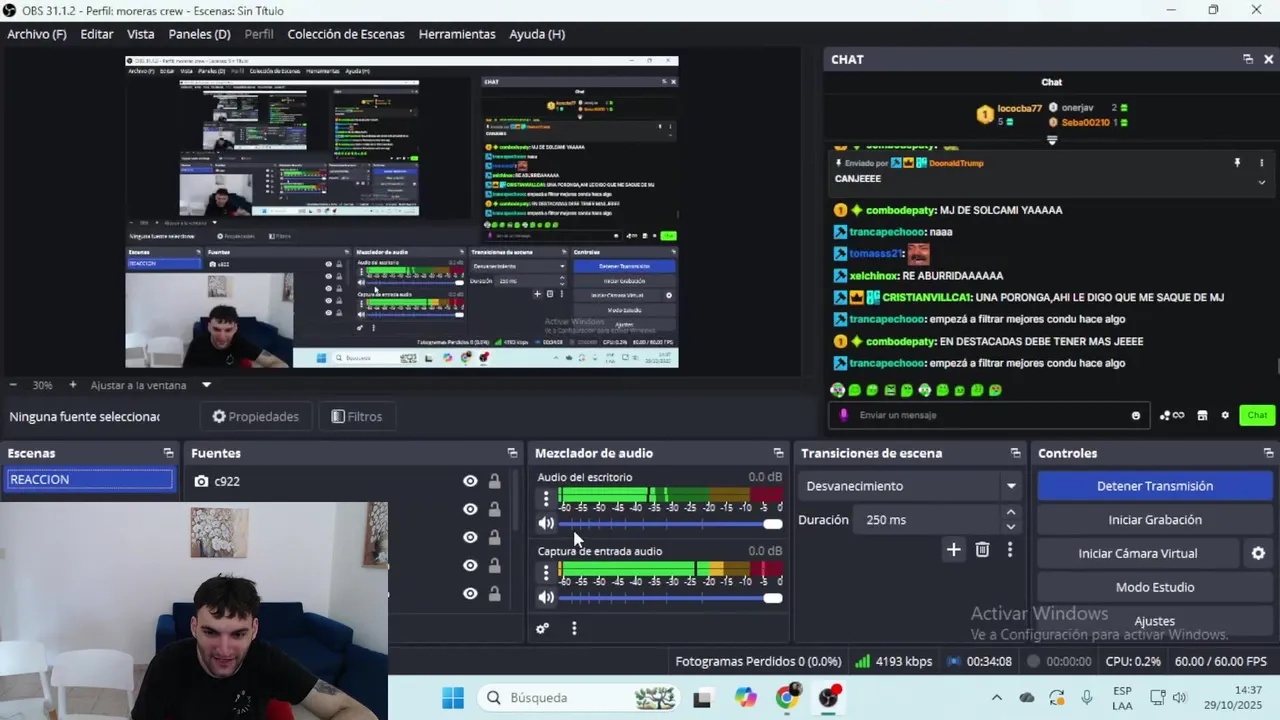The height and width of the screenshot is (720, 1280).
Task: Toggle visibility of the fifth source row
Action: (470, 593)
